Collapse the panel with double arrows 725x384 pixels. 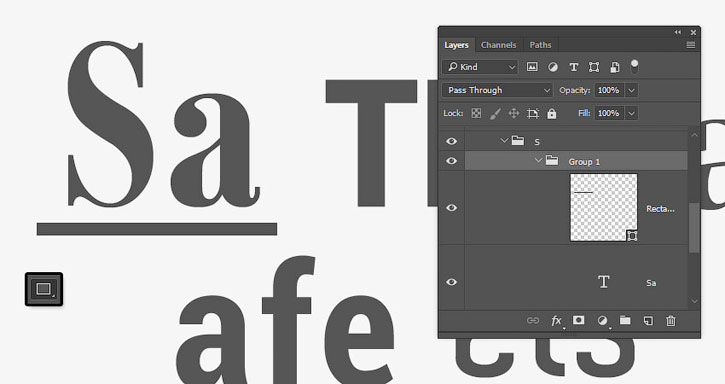click(x=678, y=32)
